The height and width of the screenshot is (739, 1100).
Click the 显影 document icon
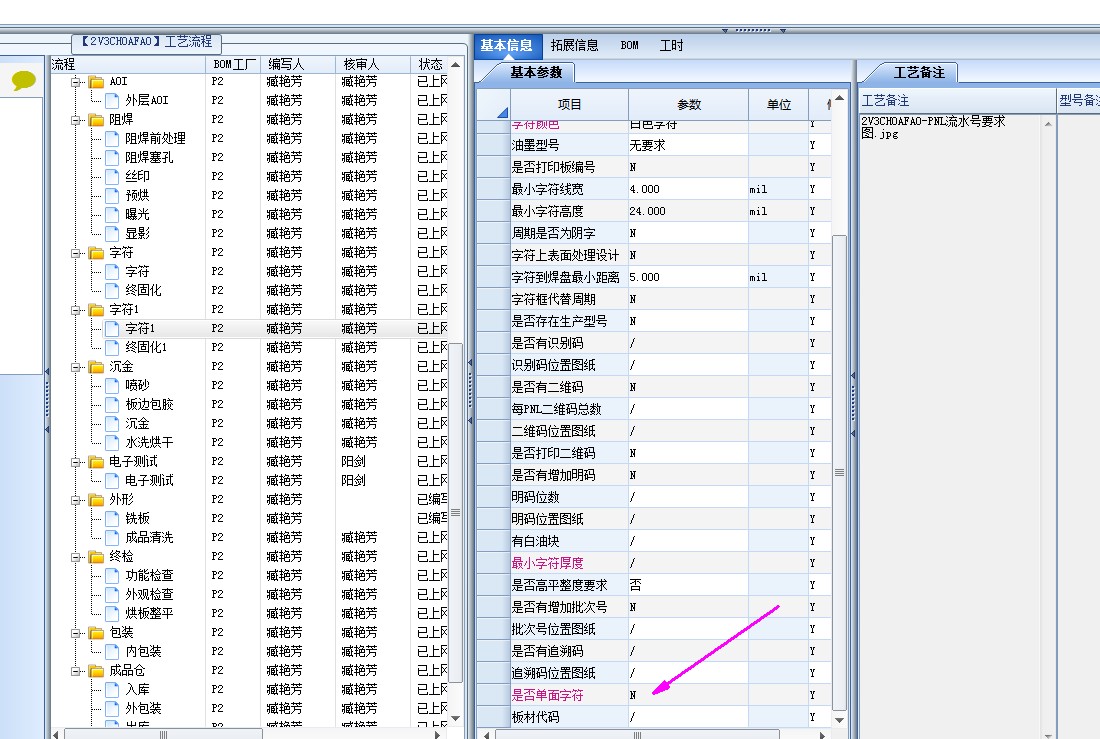pos(112,233)
